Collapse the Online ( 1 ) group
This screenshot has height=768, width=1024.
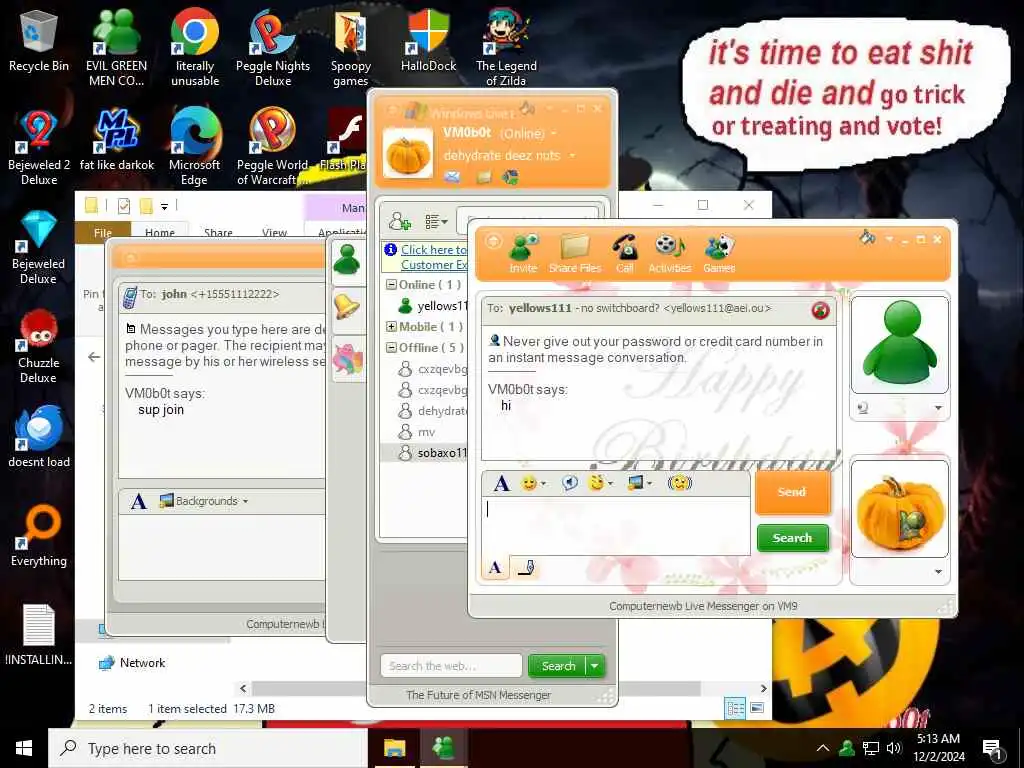point(391,285)
